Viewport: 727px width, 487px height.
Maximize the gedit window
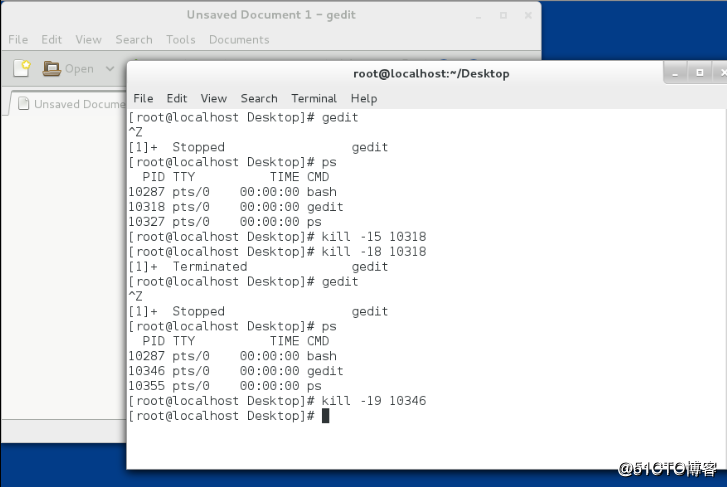503,16
